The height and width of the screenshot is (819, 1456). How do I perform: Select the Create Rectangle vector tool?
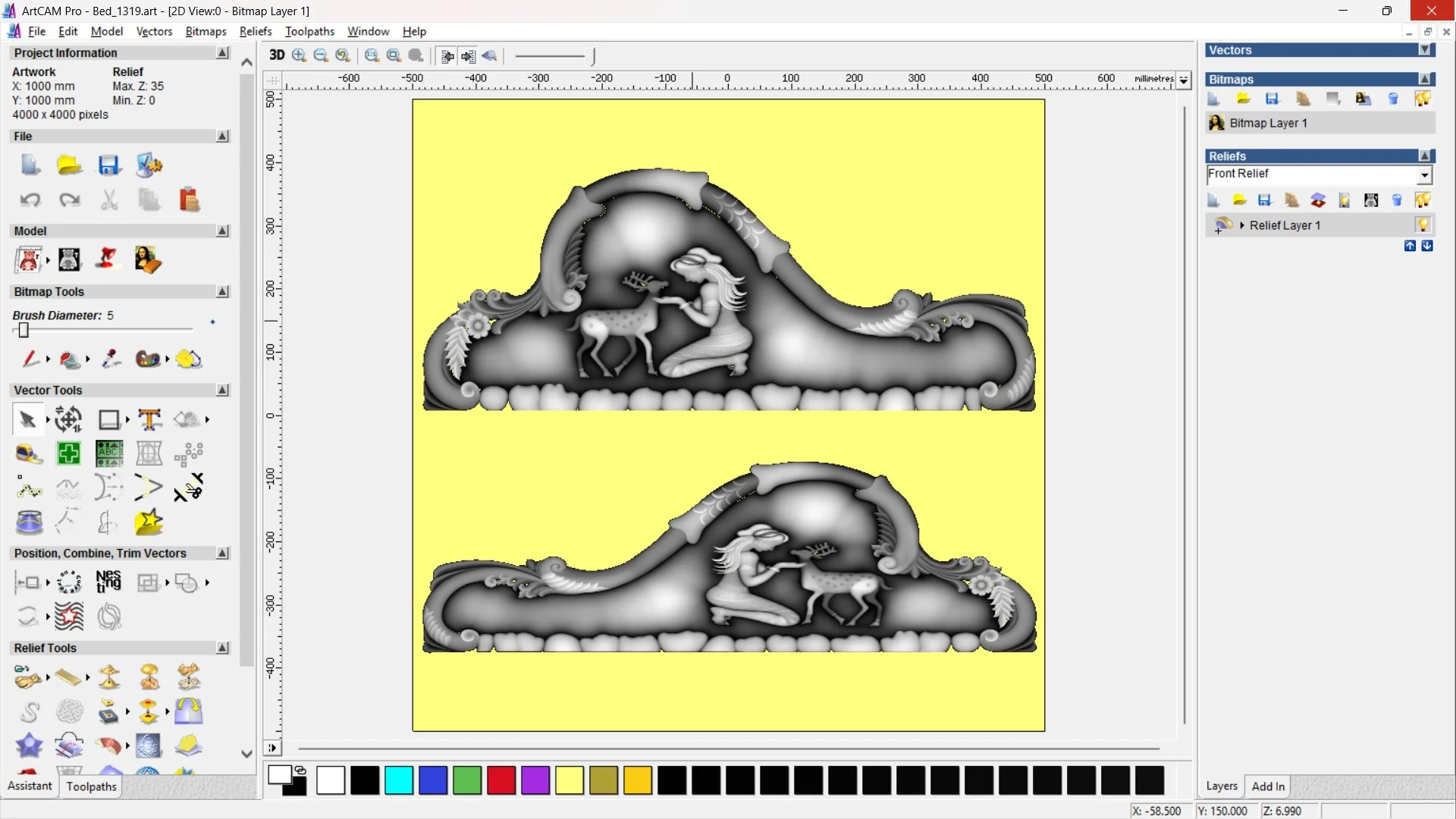[109, 419]
